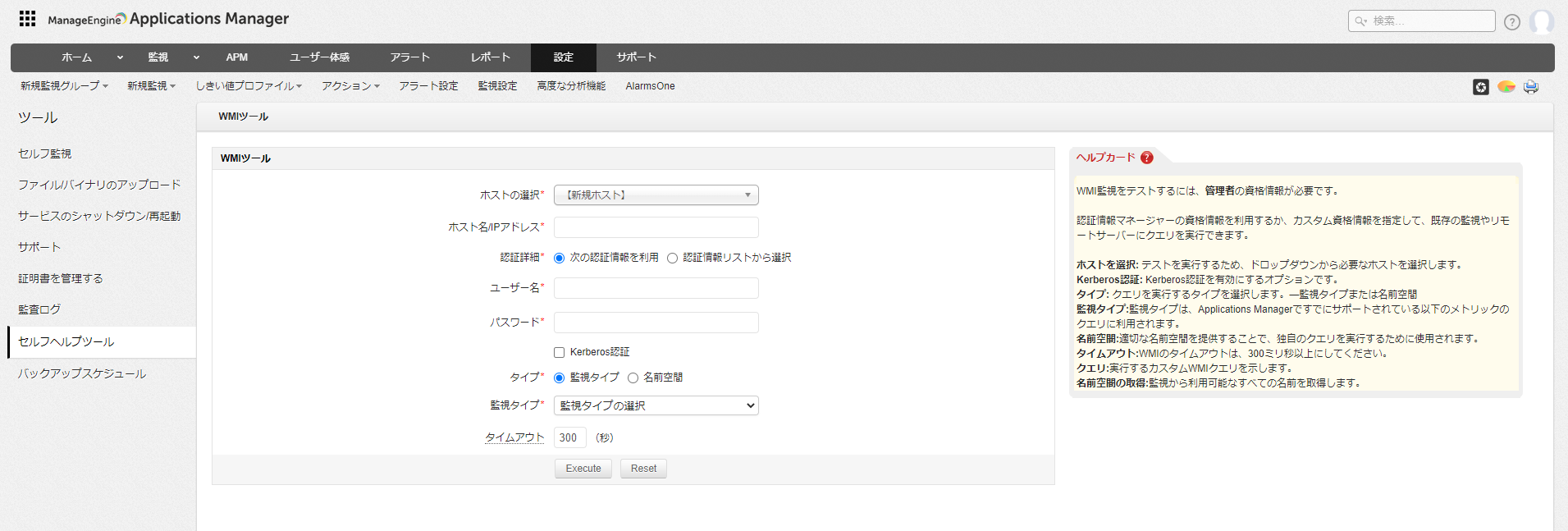The height and width of the screenshot is (531, 1568).
Task: Select 認証情報リストから選択 radio button
Action: tap(673, 259)
